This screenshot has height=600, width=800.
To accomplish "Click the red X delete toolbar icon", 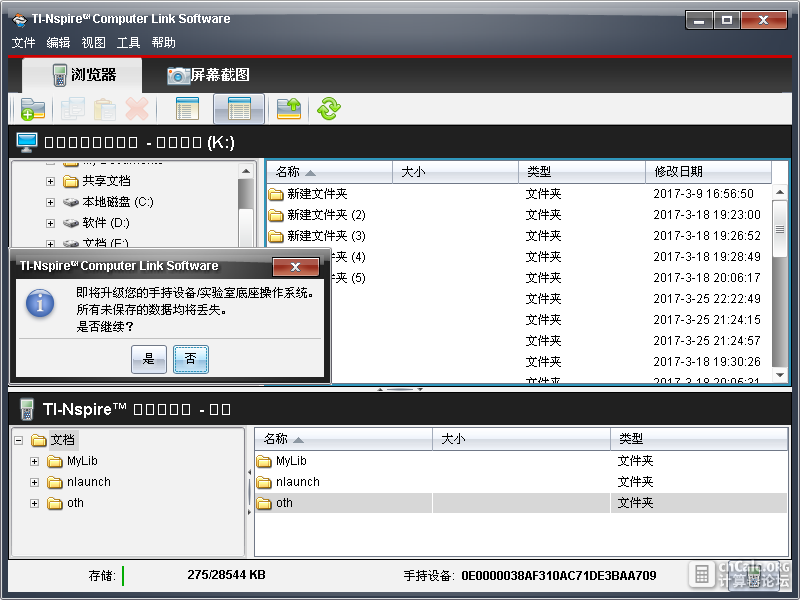I will pos(137,109).
